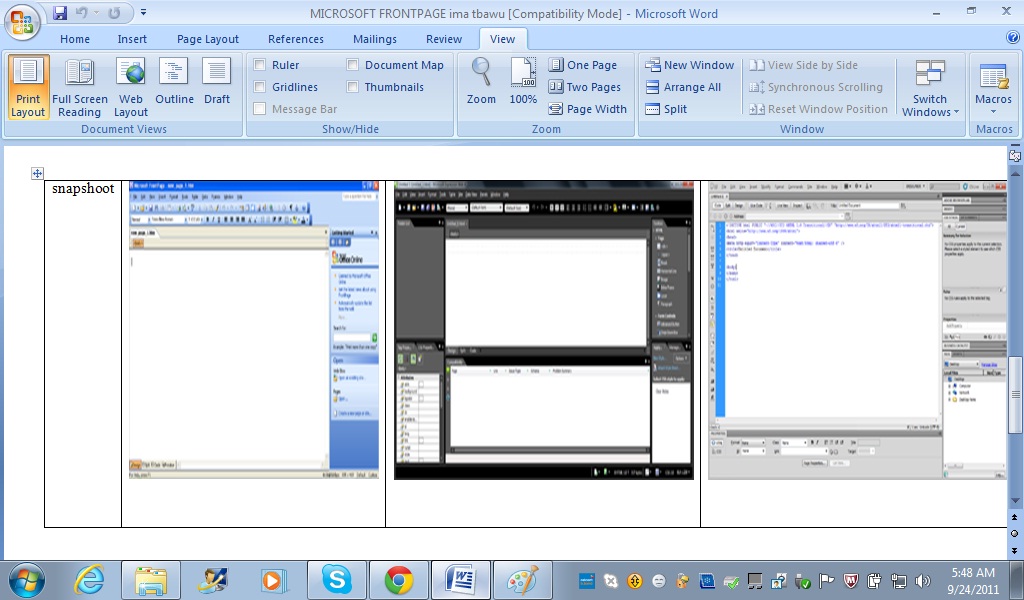Toggle the Message Bar checkbox
The width and height of the screenshot is (1024, 600).
tap(260, 109)
